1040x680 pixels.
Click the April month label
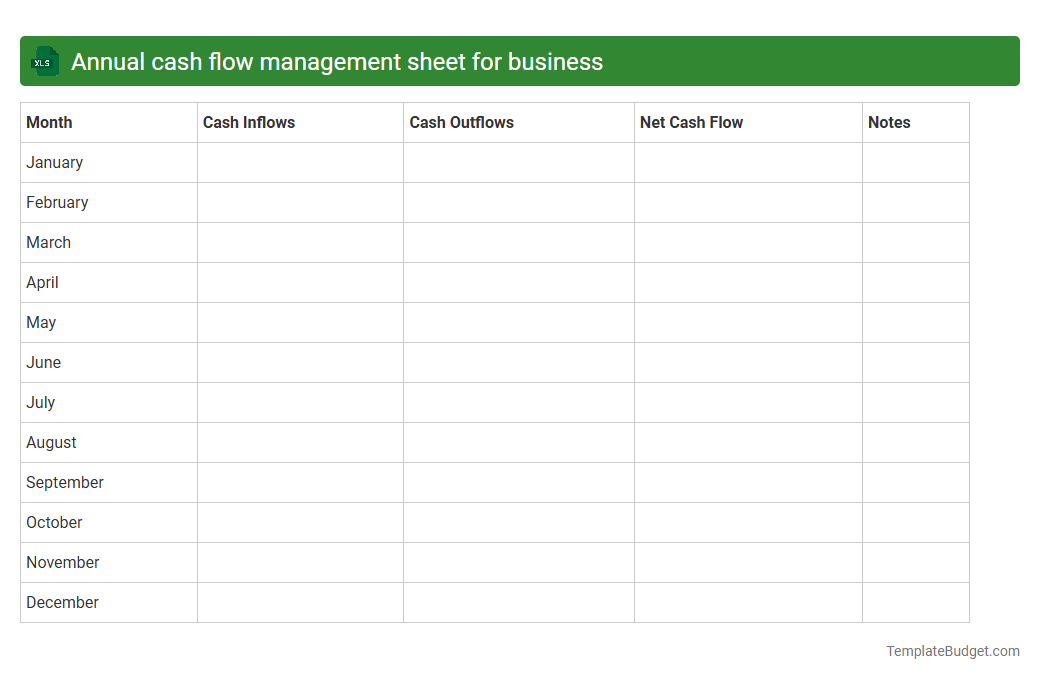[x=42, y=282]
